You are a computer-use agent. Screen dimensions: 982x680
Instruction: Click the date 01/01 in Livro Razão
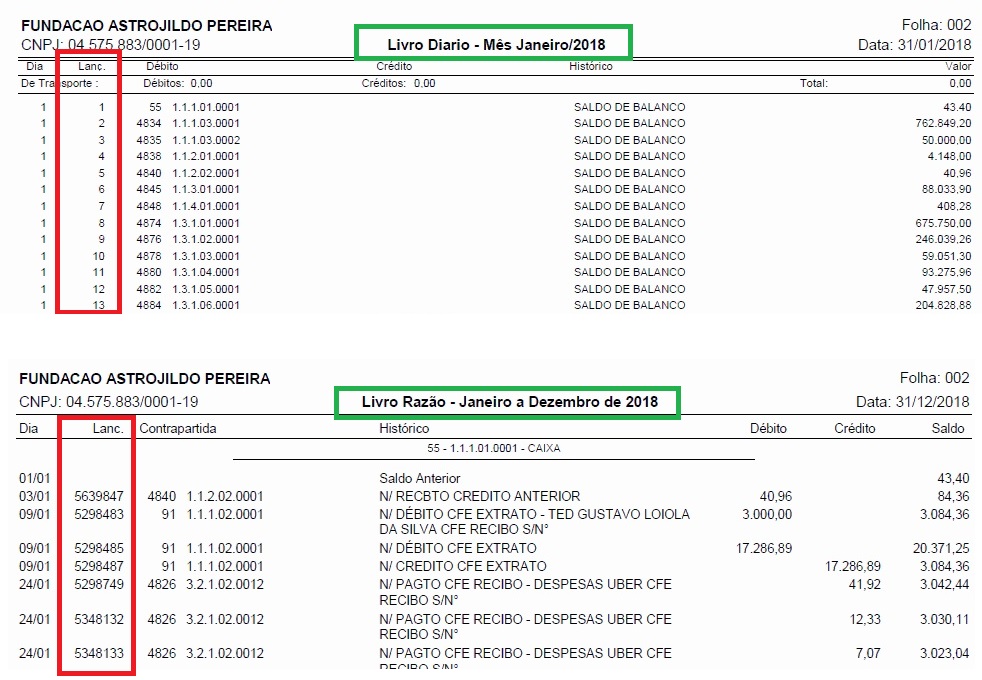pyautogui.click(x=34, y=478)
